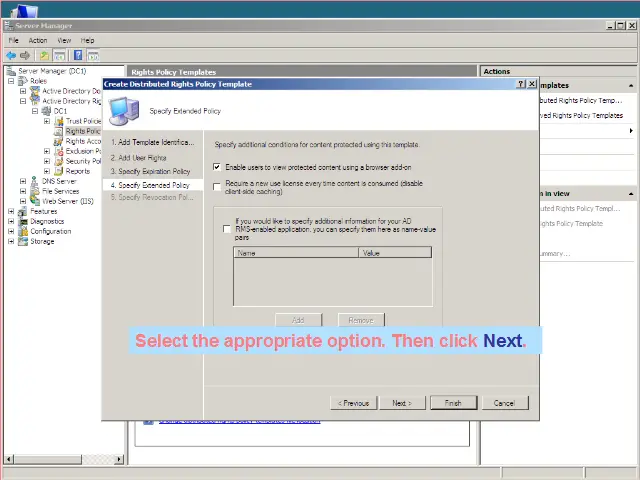640x480 pixels.
Task: Click the Forward arrow toolbar icon
Action: tap(25, 56)
